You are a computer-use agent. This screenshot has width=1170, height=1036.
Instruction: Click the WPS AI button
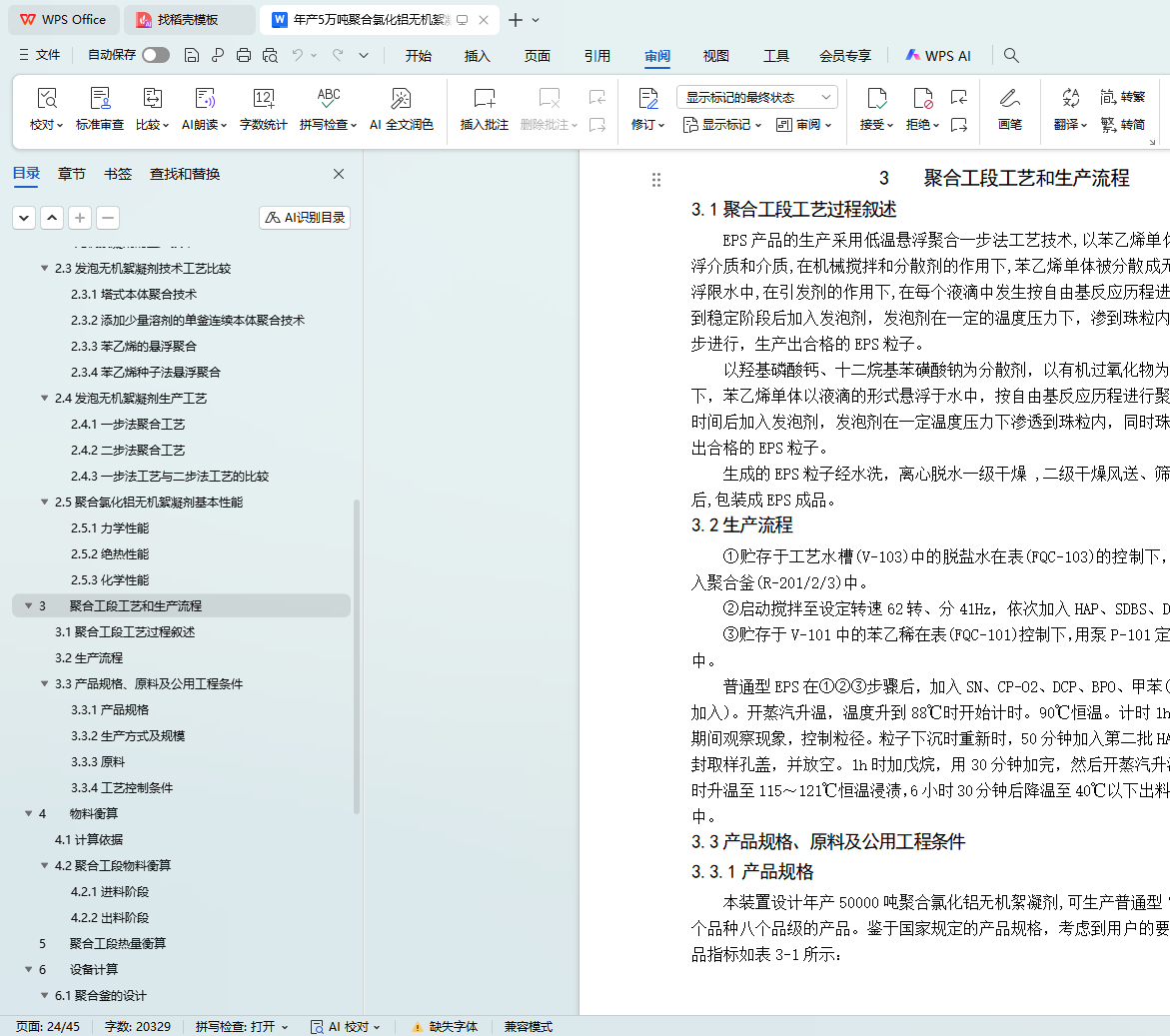pos(937,56)
